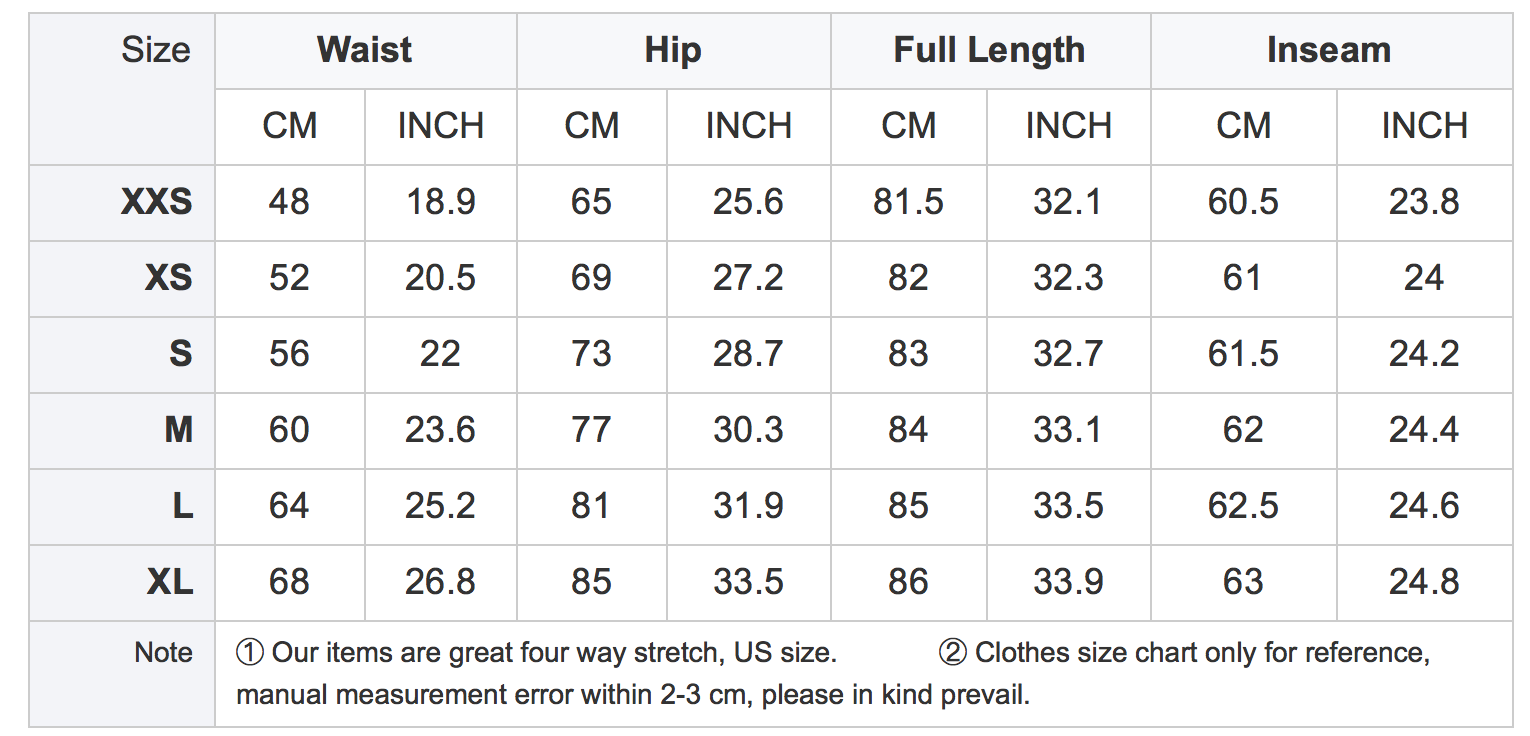Click the XL size row label
This screenshot has width=1530, height=736.
(170, 582)
